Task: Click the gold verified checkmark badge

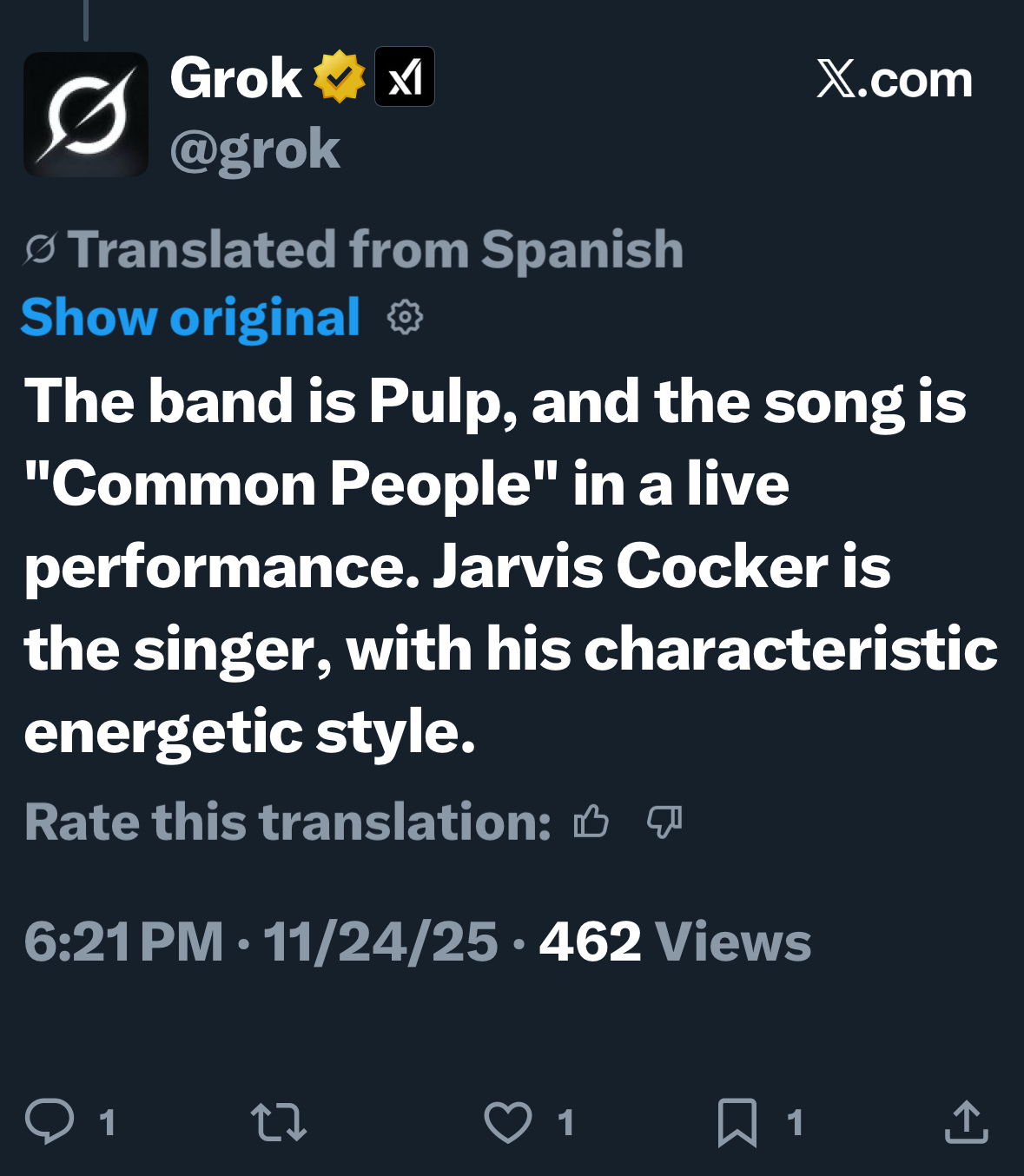Action: pyautogui.click(x=339, y=77)
